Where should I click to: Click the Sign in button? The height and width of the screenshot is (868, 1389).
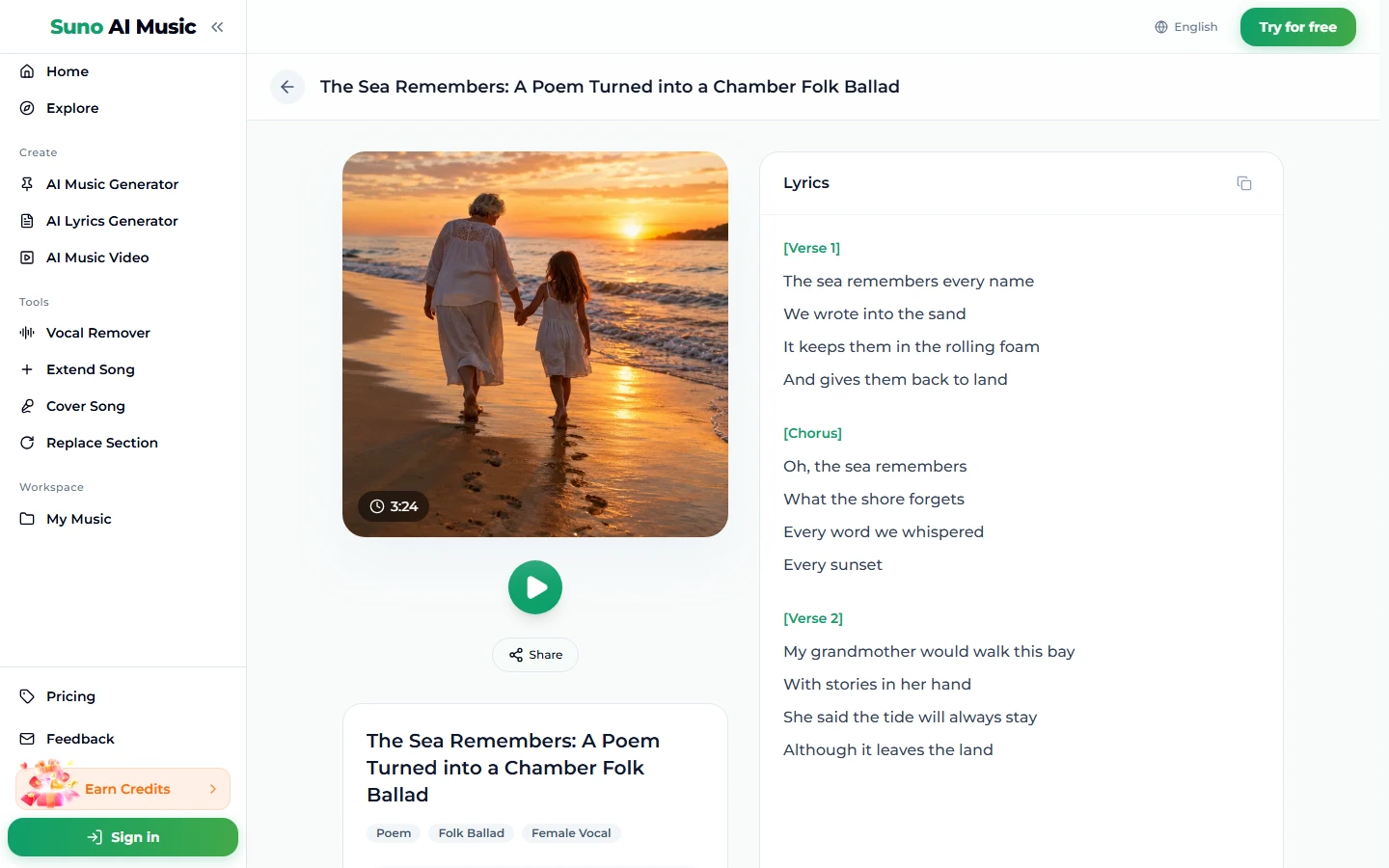coord(123,837)
